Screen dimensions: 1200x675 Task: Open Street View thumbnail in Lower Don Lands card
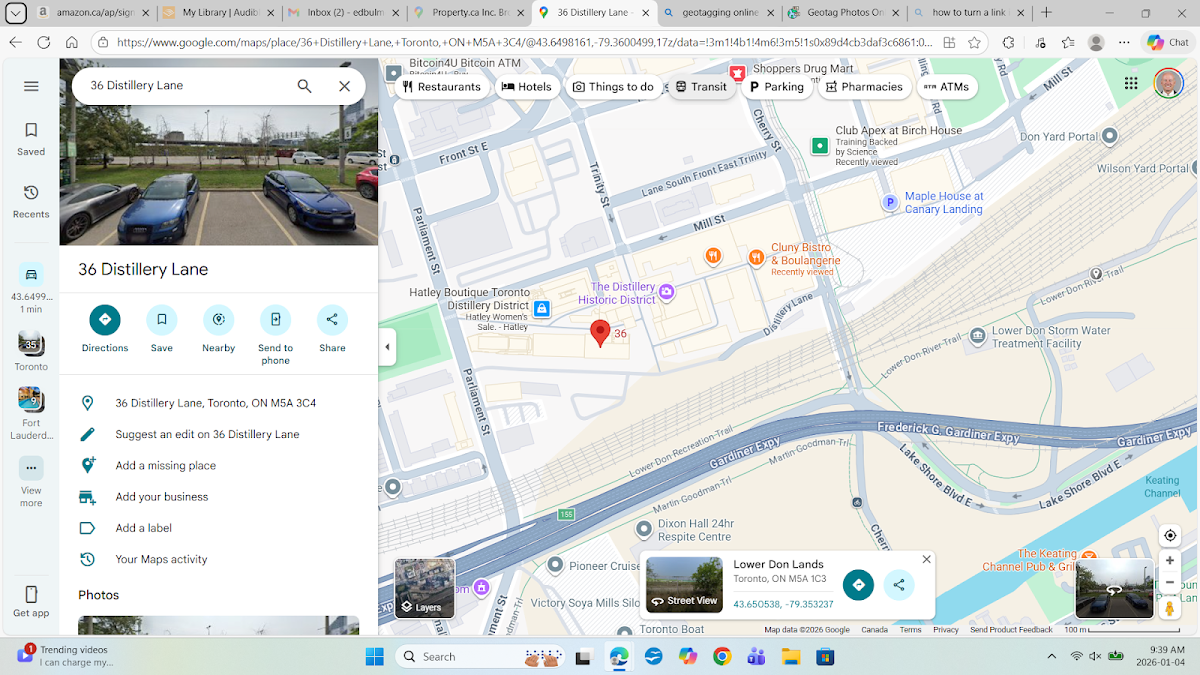tap(684, 584)
